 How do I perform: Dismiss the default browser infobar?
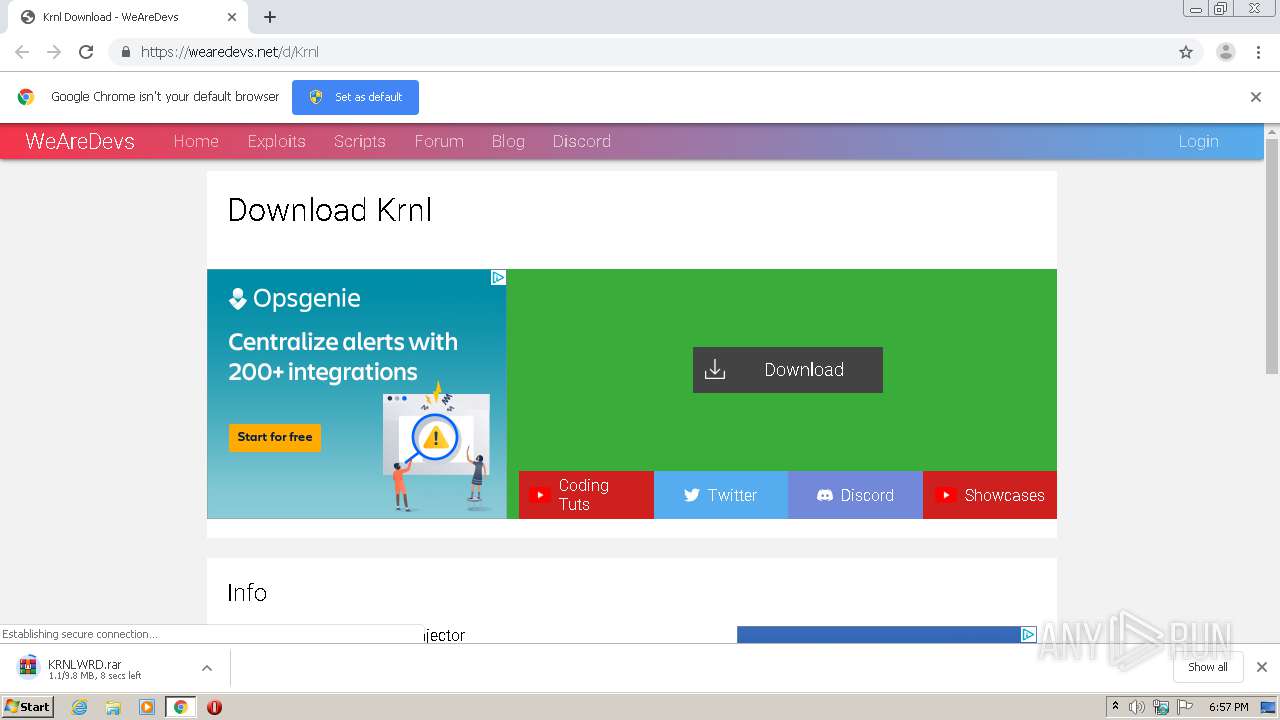[x=1256, y=97]
